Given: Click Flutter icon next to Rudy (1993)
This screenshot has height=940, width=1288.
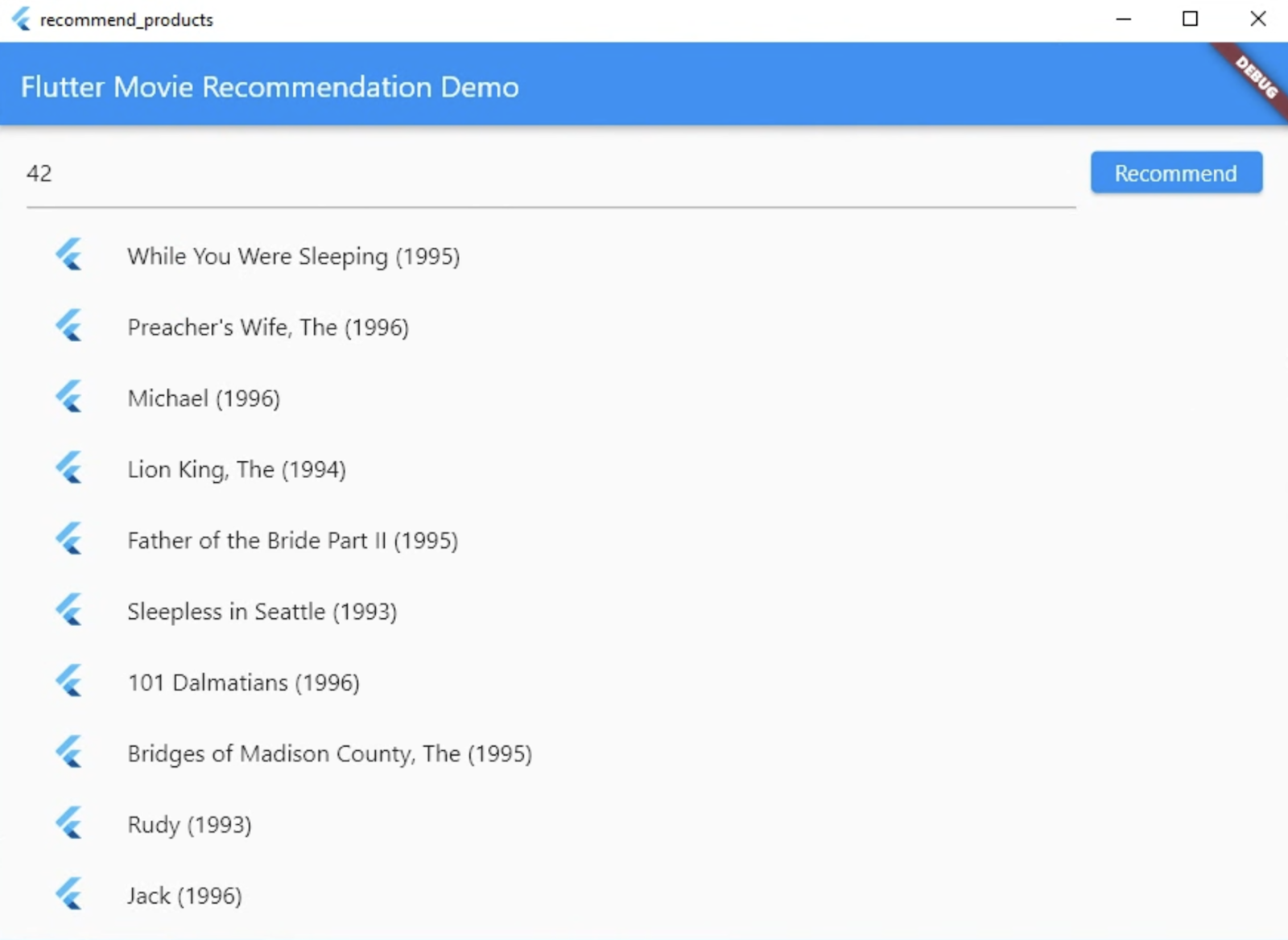Looking at the screenshot, I should (69, 823).
